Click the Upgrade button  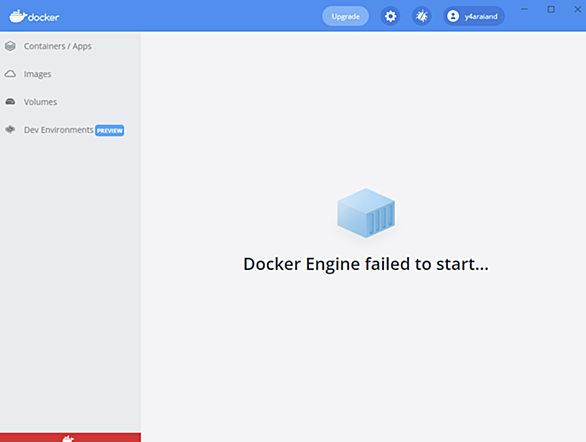pos(345,16)
